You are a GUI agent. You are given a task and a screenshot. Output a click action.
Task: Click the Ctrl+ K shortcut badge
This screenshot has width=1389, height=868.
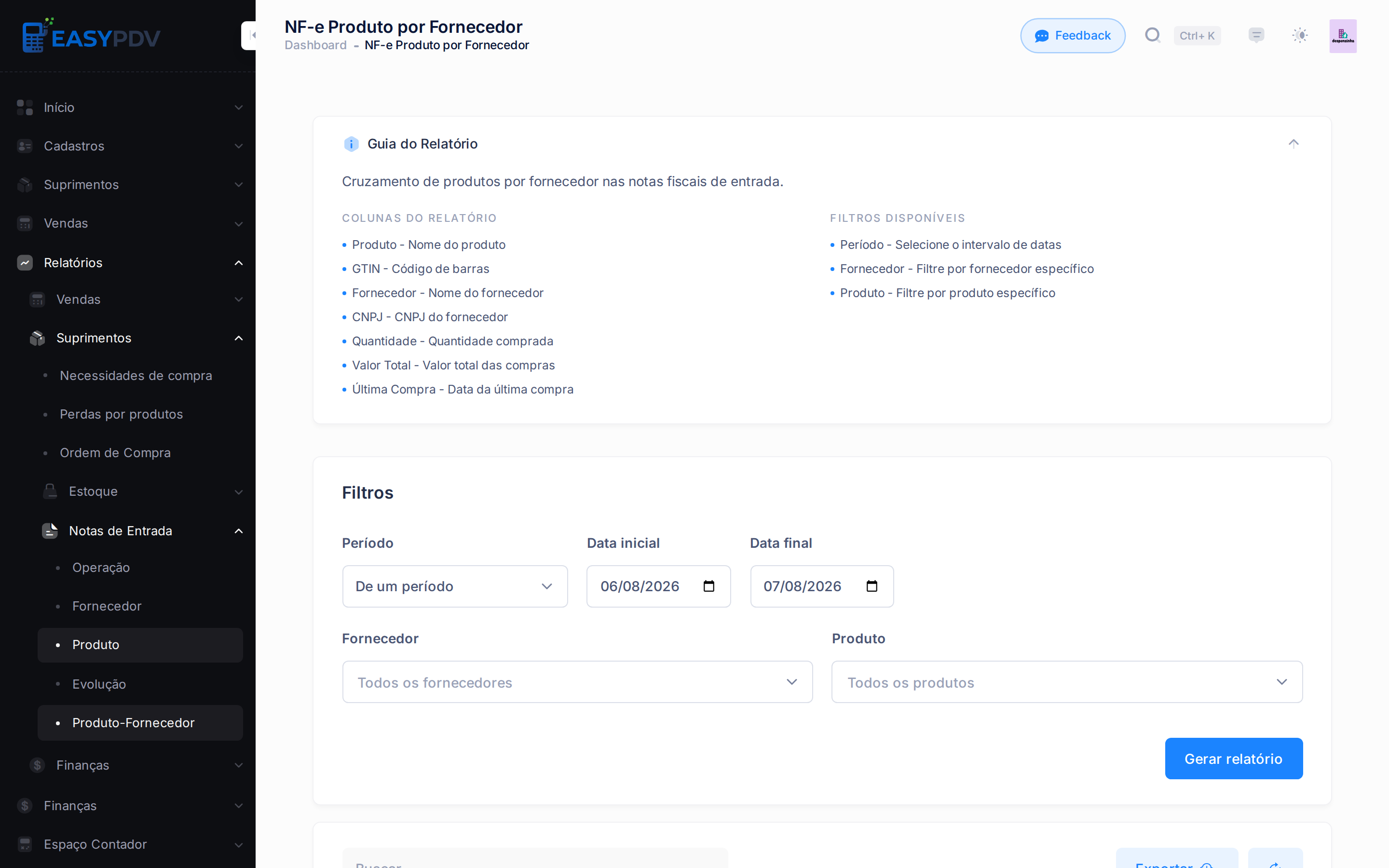[x=1198, y=36]
